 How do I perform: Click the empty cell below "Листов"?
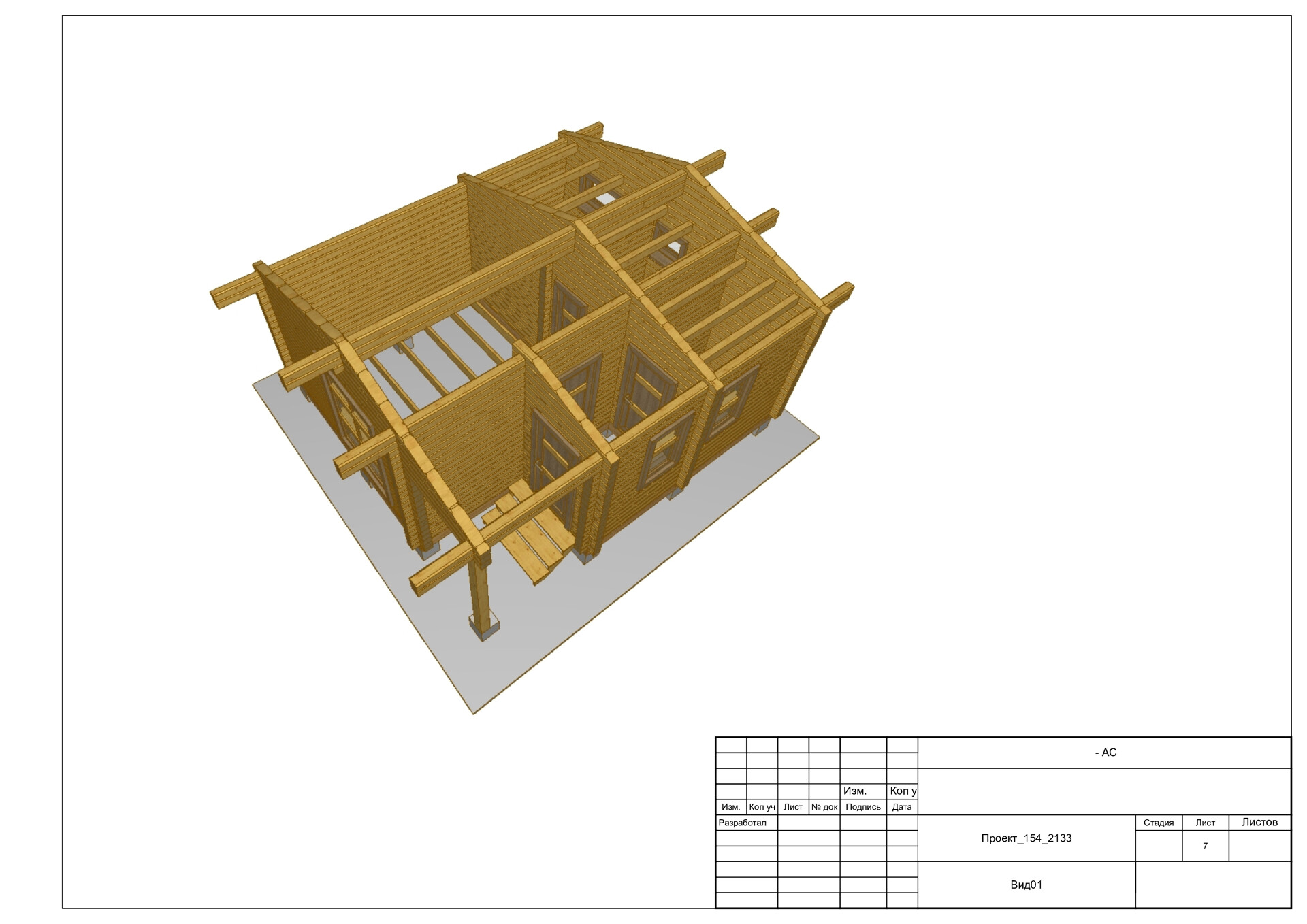pyautogui.click(x=1259, y=846)
